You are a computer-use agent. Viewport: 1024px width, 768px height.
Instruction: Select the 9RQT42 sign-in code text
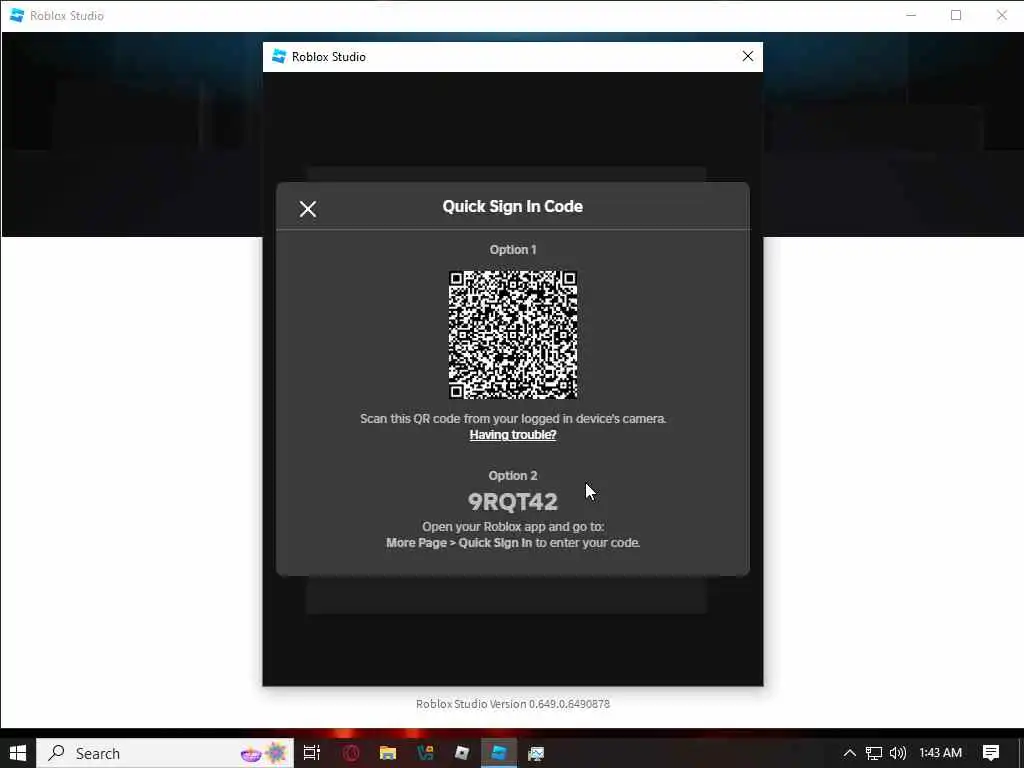[513, 502]
